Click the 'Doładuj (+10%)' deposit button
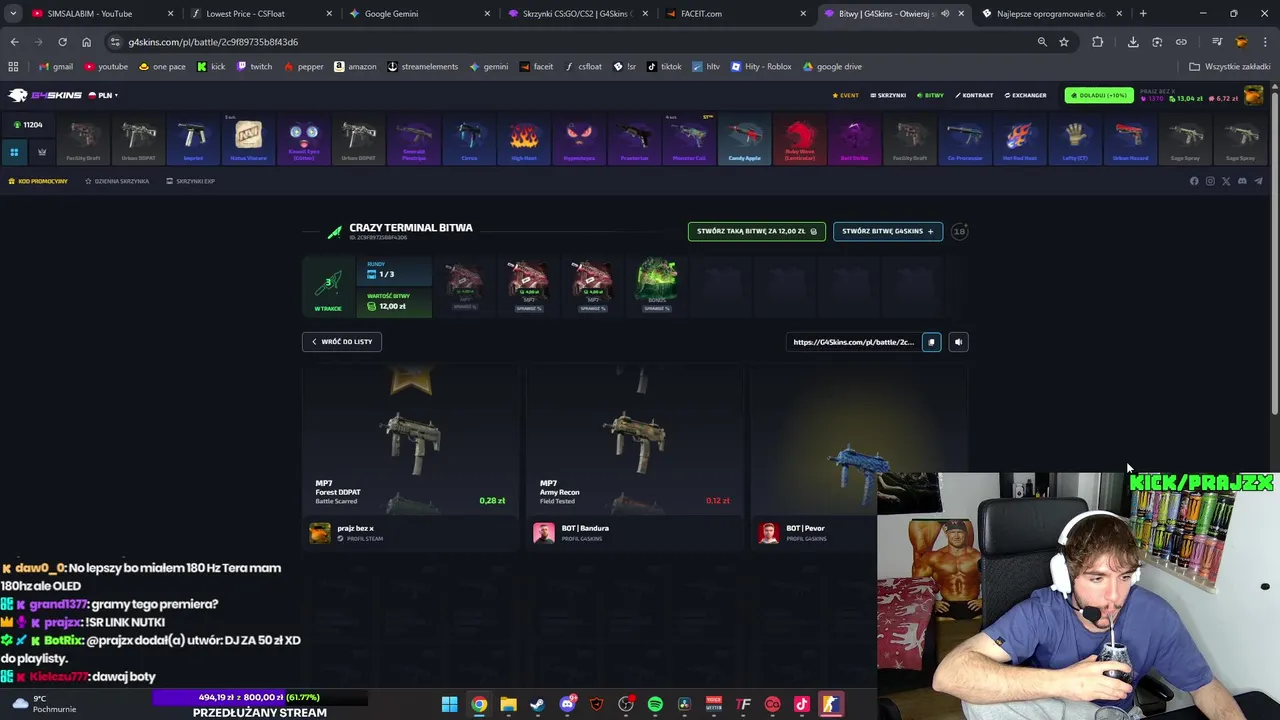The image size is (1280, 720). point(1098,95)
